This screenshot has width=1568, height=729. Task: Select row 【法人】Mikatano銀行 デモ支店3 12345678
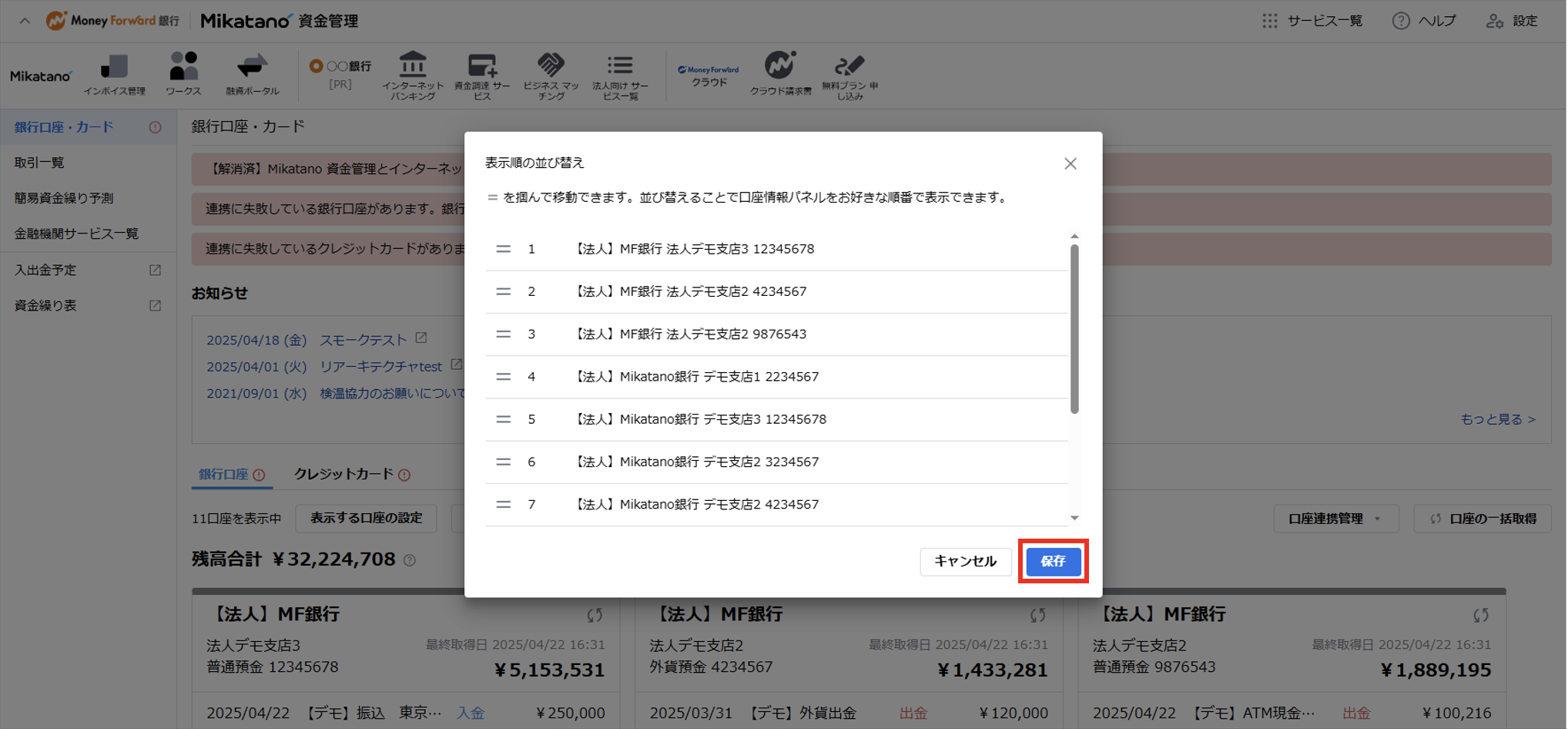pyautogui.click(x=776, y=420)
